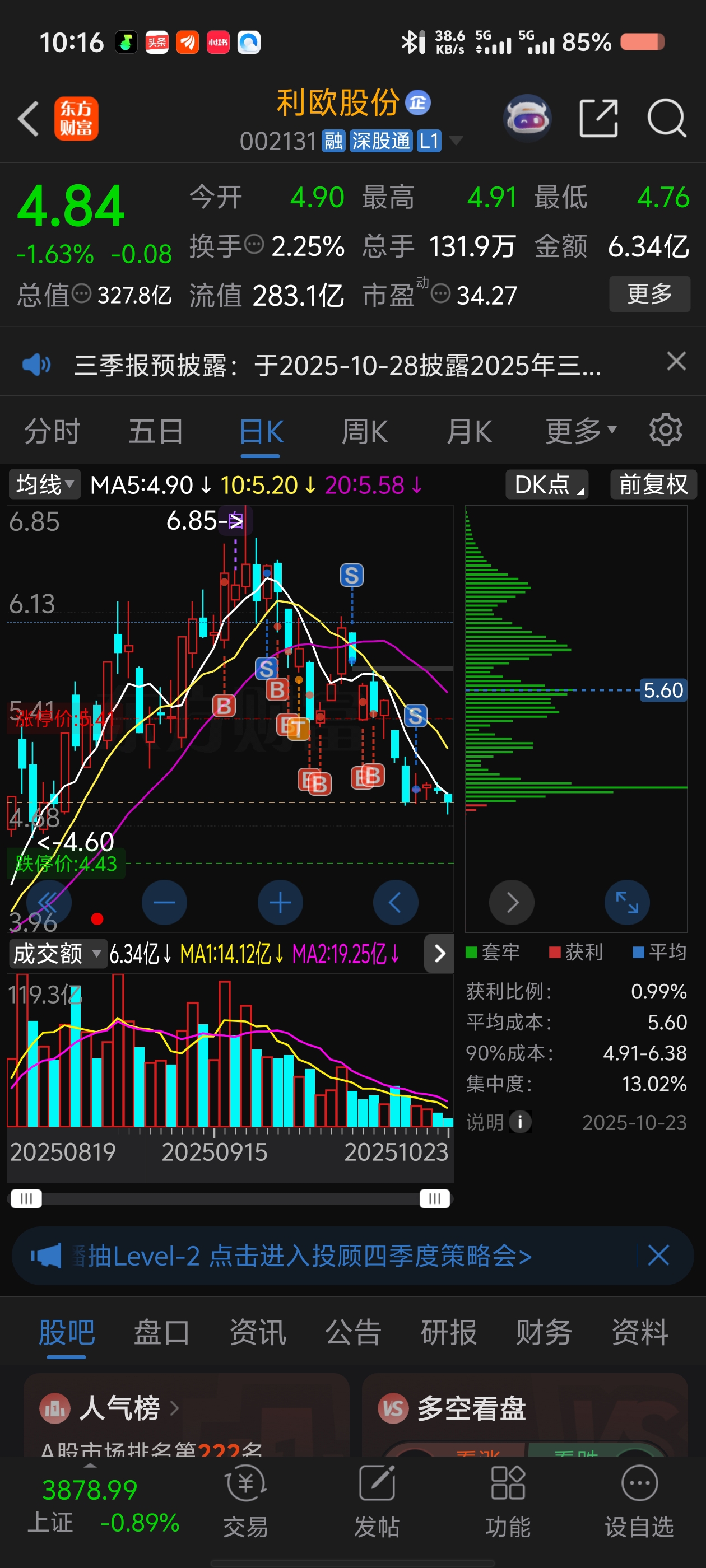Expand the bottom 上证 index bar
This screenshot has height=1568, width=706.
point(90,1466)
